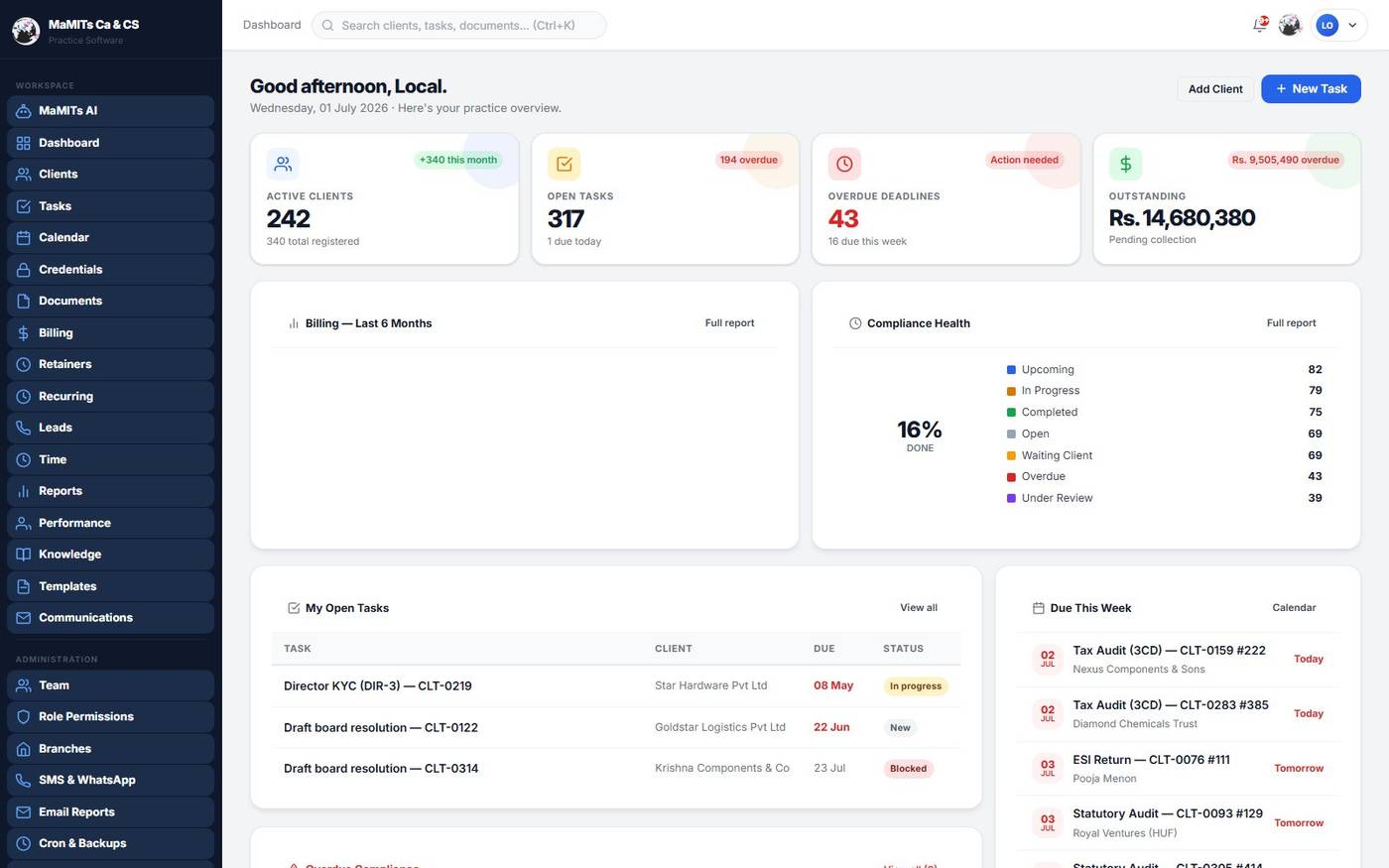Open MaMITs AI in sidebar
This screenshot has height=868, width=1389.
coord(111,111)
